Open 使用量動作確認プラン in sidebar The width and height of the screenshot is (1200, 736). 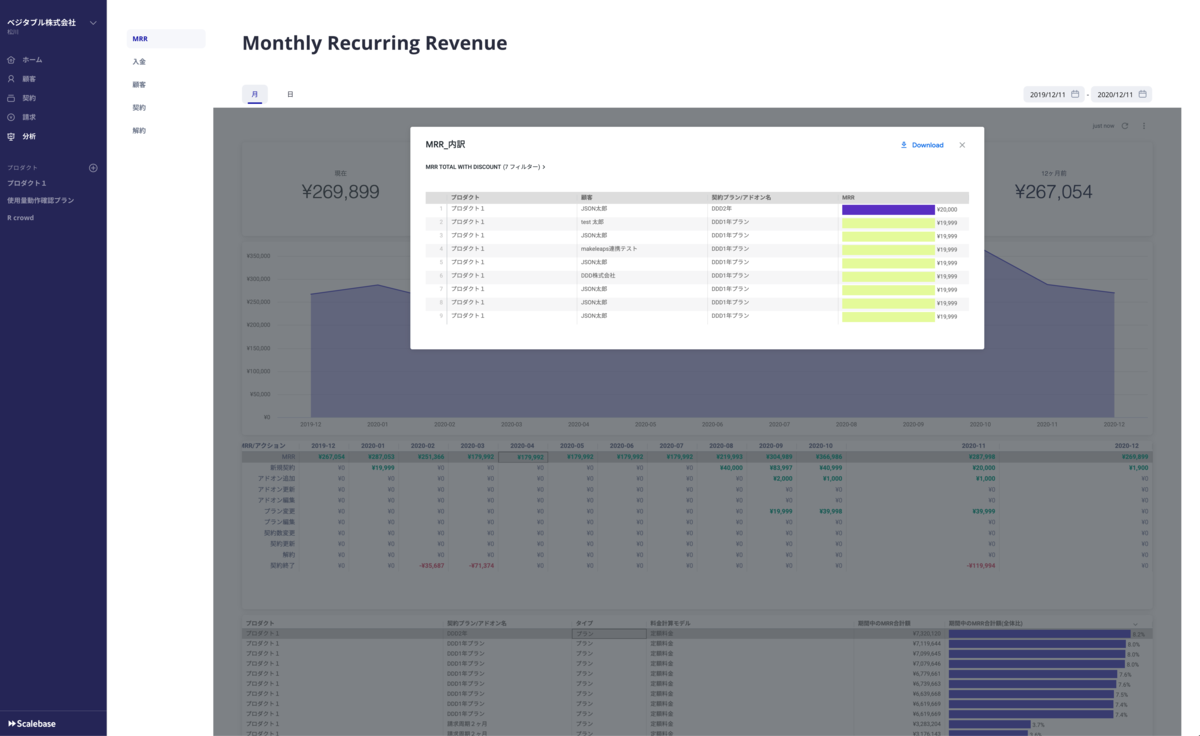point(40,201)
